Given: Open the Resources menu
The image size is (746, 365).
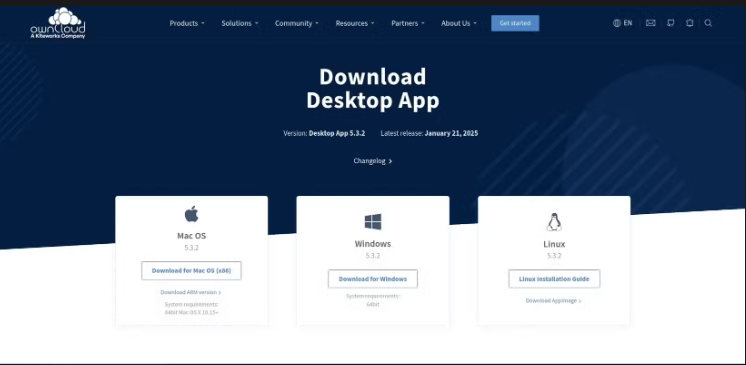Looking at the screenshot, I should pos(355,23).
